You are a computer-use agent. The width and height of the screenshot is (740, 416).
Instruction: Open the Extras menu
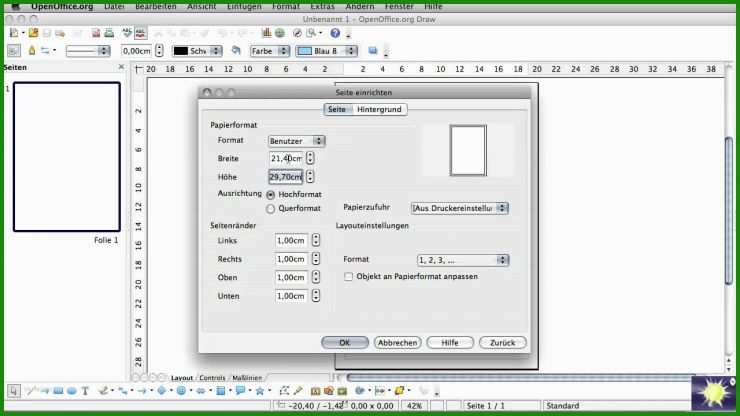(x=322, y=6)
